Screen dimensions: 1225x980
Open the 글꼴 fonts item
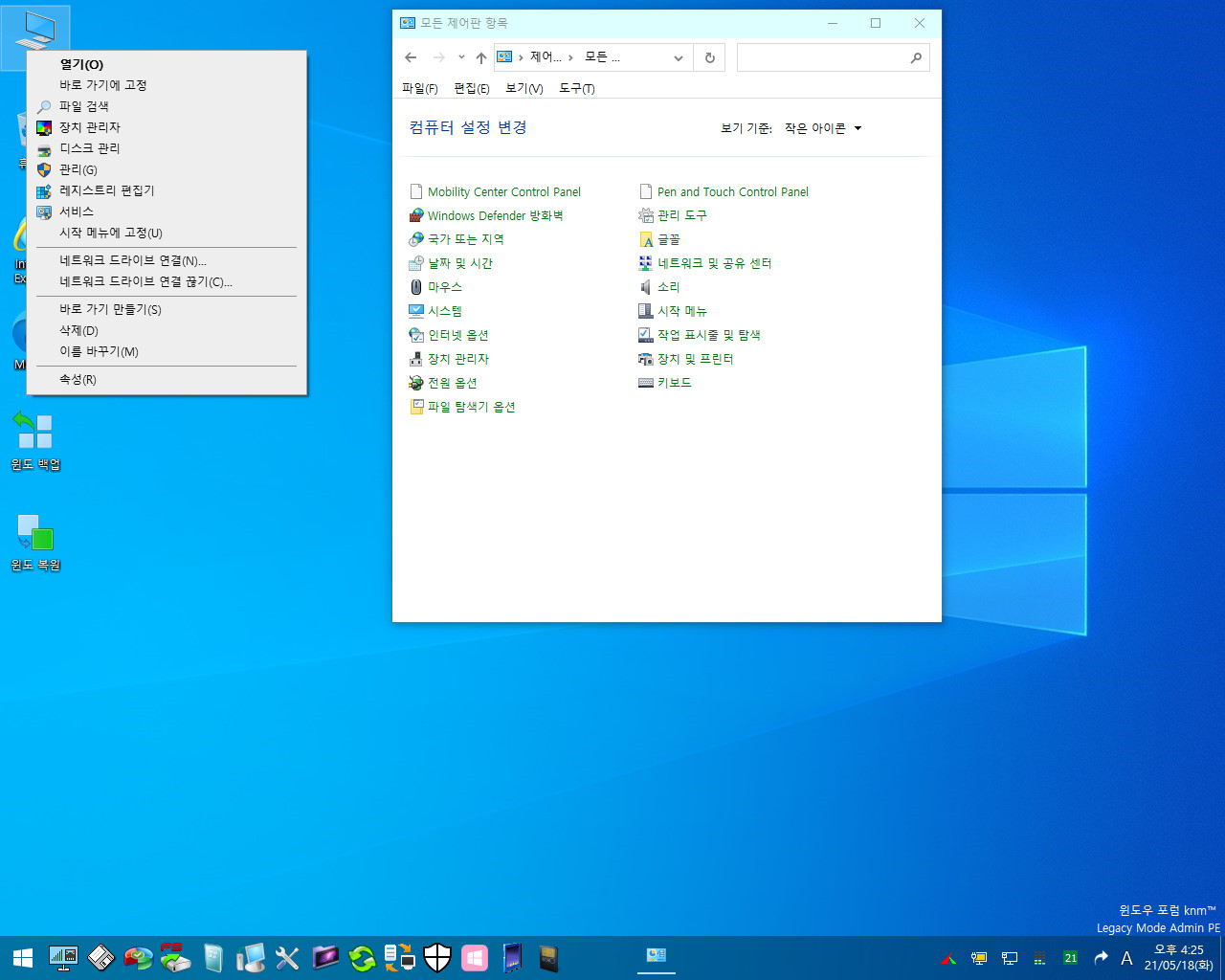click(659, 239)
